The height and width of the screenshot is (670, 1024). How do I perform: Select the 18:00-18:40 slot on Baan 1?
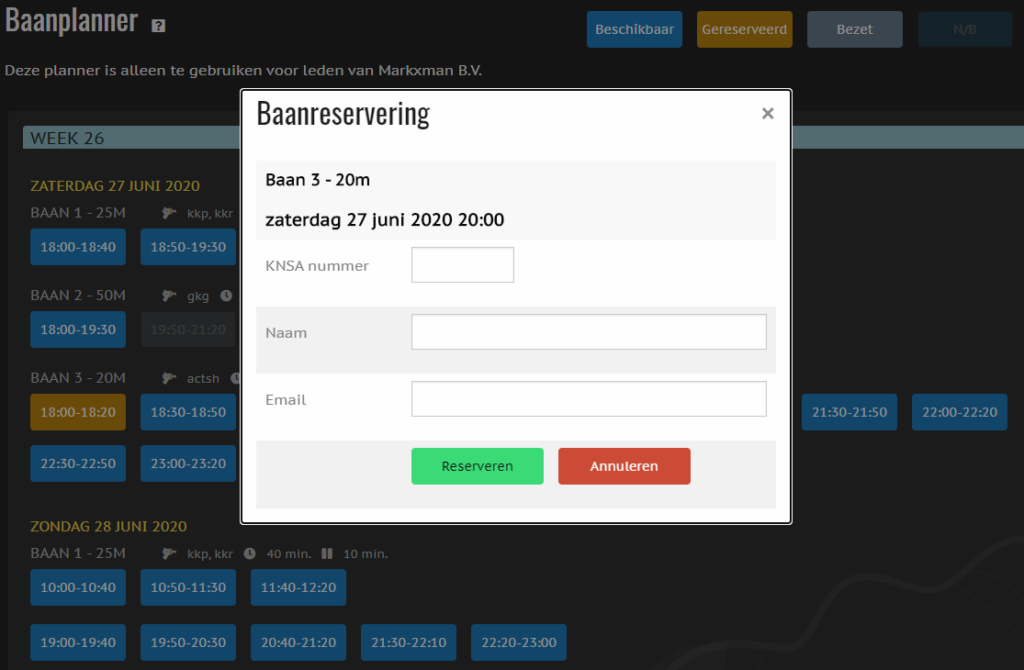[78, 247]
